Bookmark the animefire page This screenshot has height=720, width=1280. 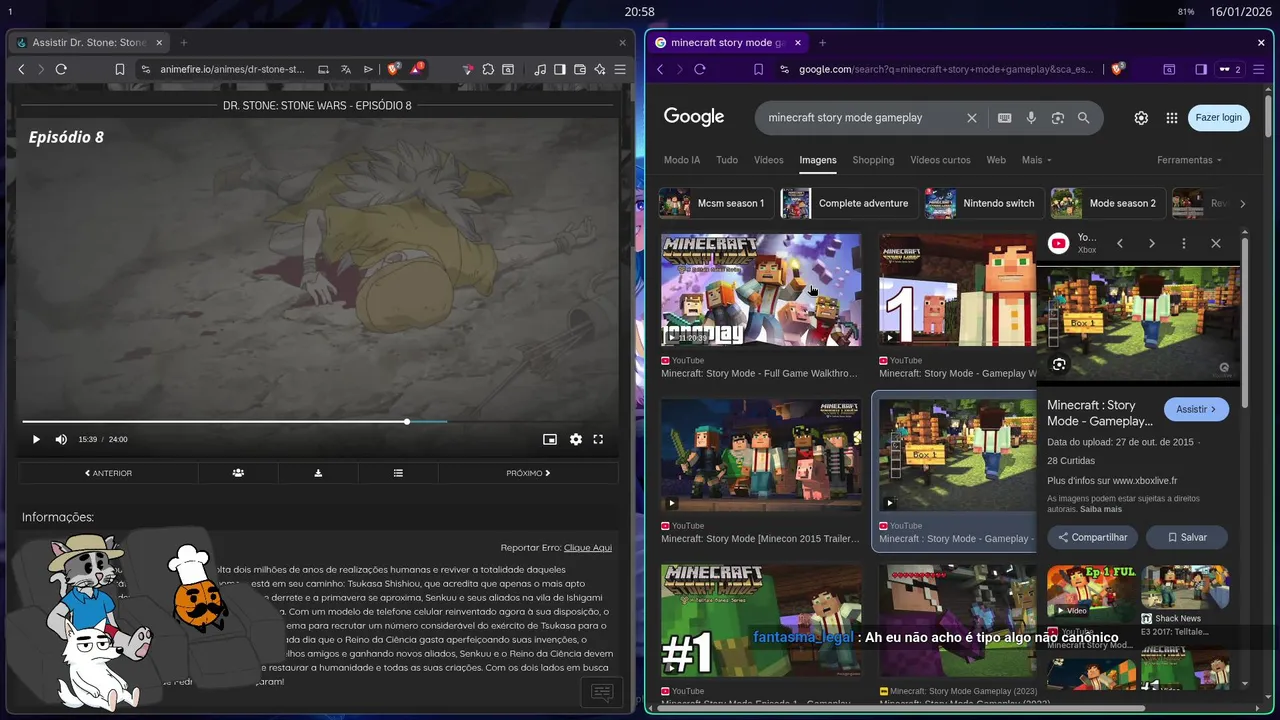tap(119, 69)
